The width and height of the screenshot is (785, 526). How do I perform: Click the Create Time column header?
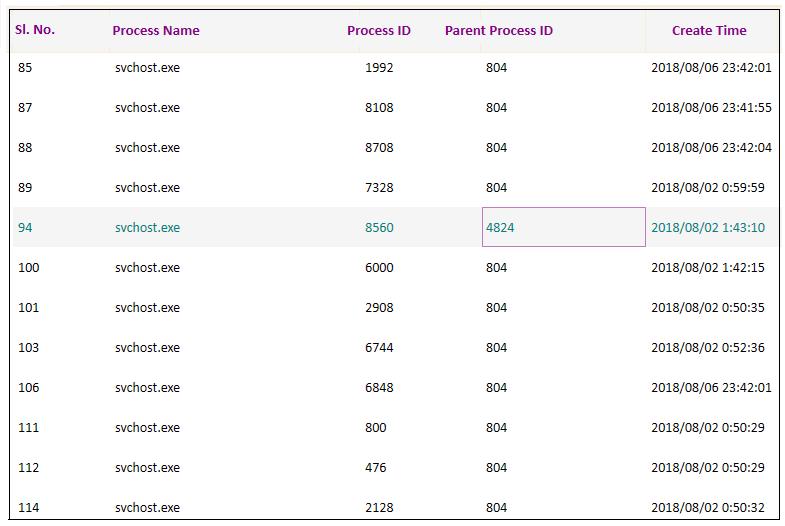(x=708, y=31)
